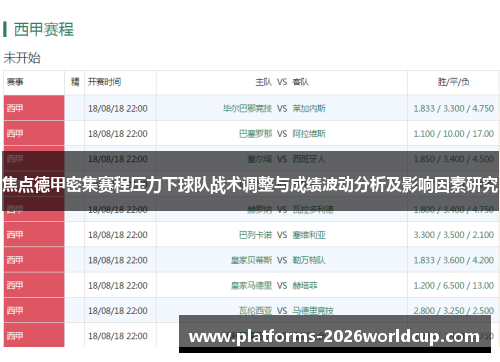
Task: Click the 胜/平/负 column header
Action: (453, 82)
